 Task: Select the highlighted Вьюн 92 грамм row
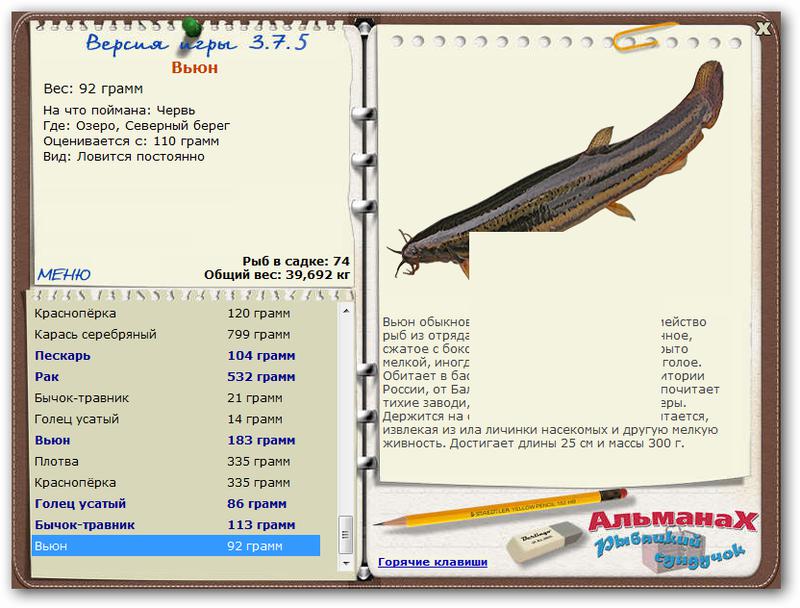176,546
